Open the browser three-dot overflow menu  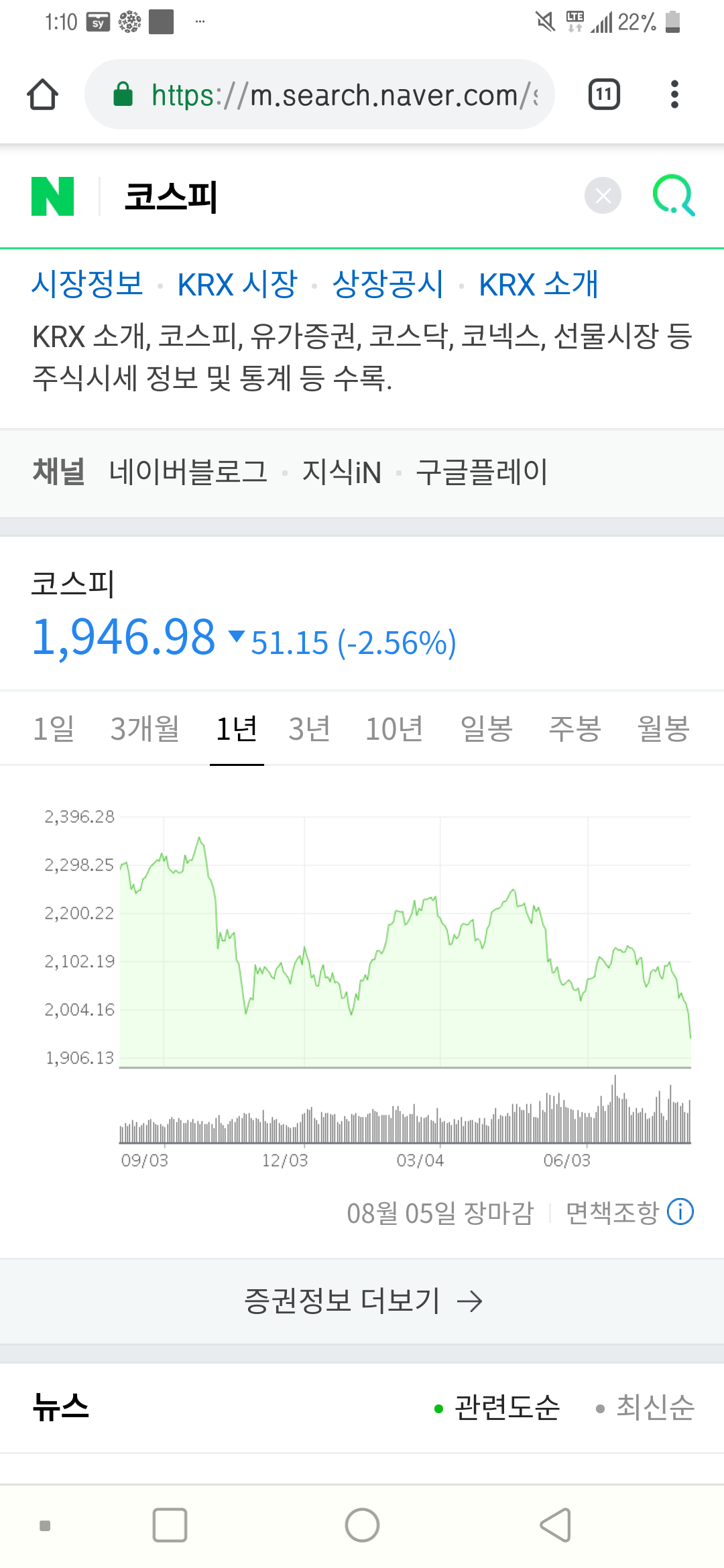click(x=675, y=94)
